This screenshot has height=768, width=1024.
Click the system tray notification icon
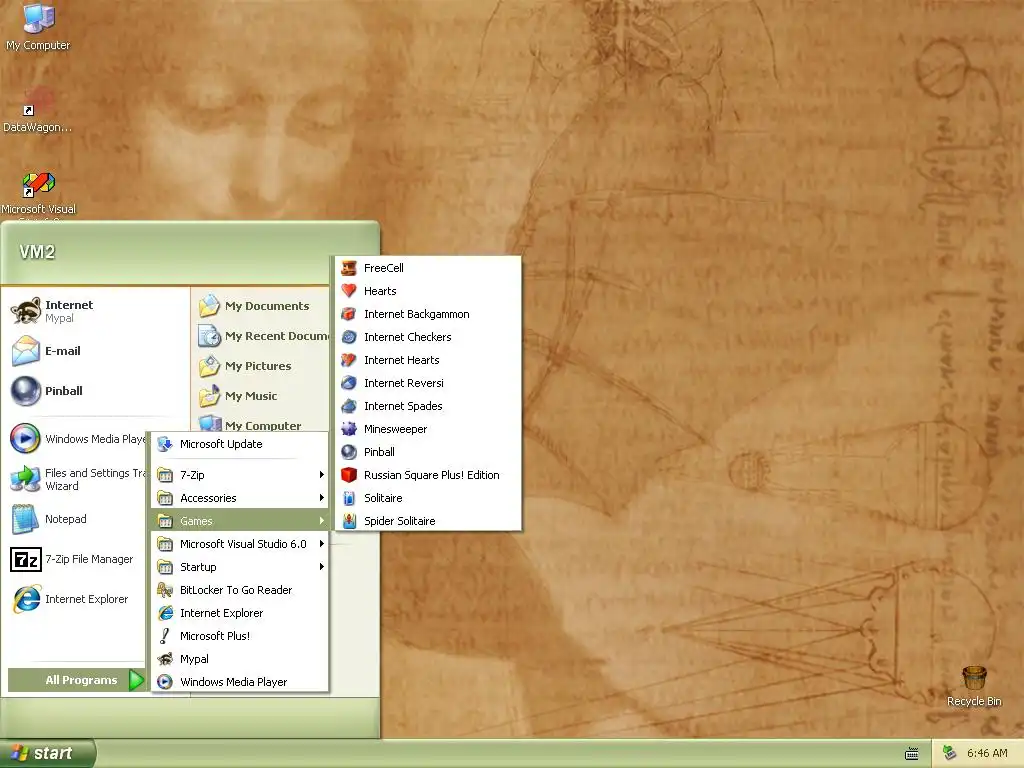pyautogui.click(x=950, y=753)
